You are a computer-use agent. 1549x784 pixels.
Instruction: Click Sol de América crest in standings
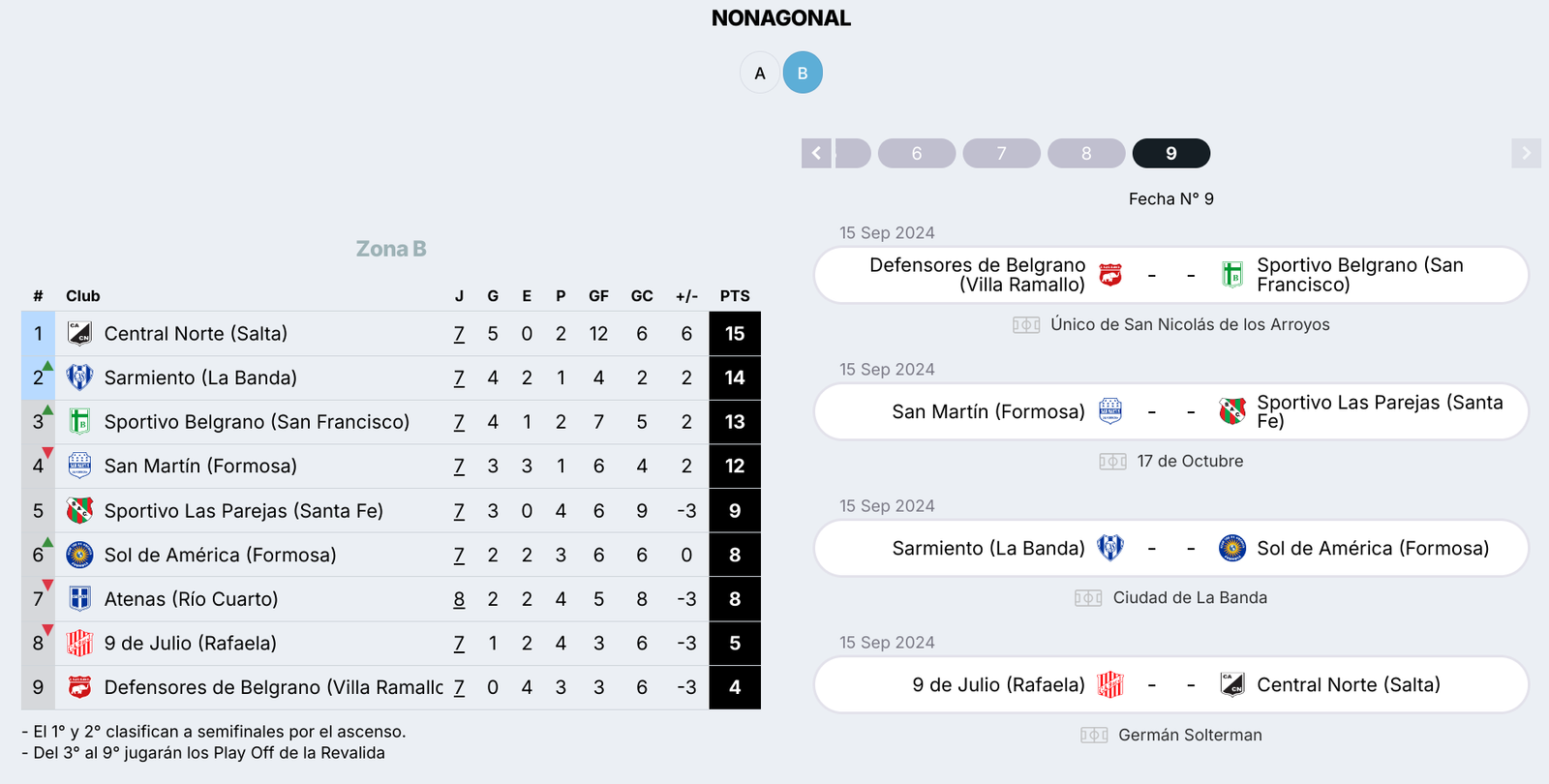coord(79,555)
